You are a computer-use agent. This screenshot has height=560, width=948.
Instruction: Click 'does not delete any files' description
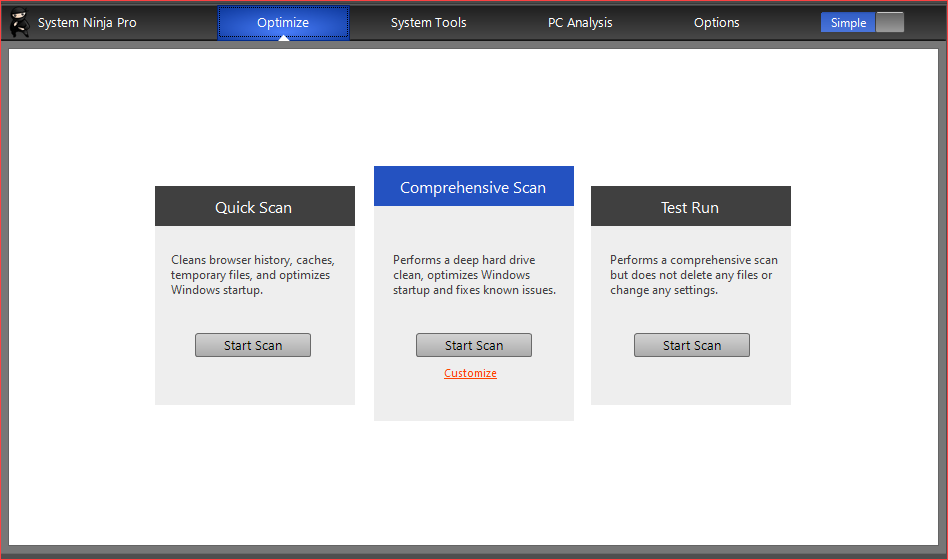point(693,275)
